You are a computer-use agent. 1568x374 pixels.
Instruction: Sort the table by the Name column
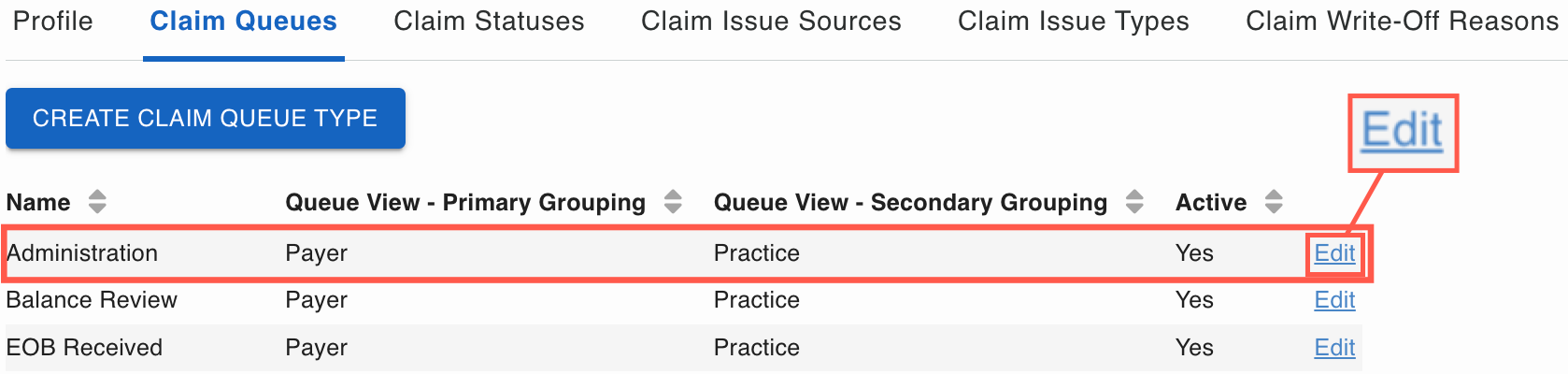point(97,202)
